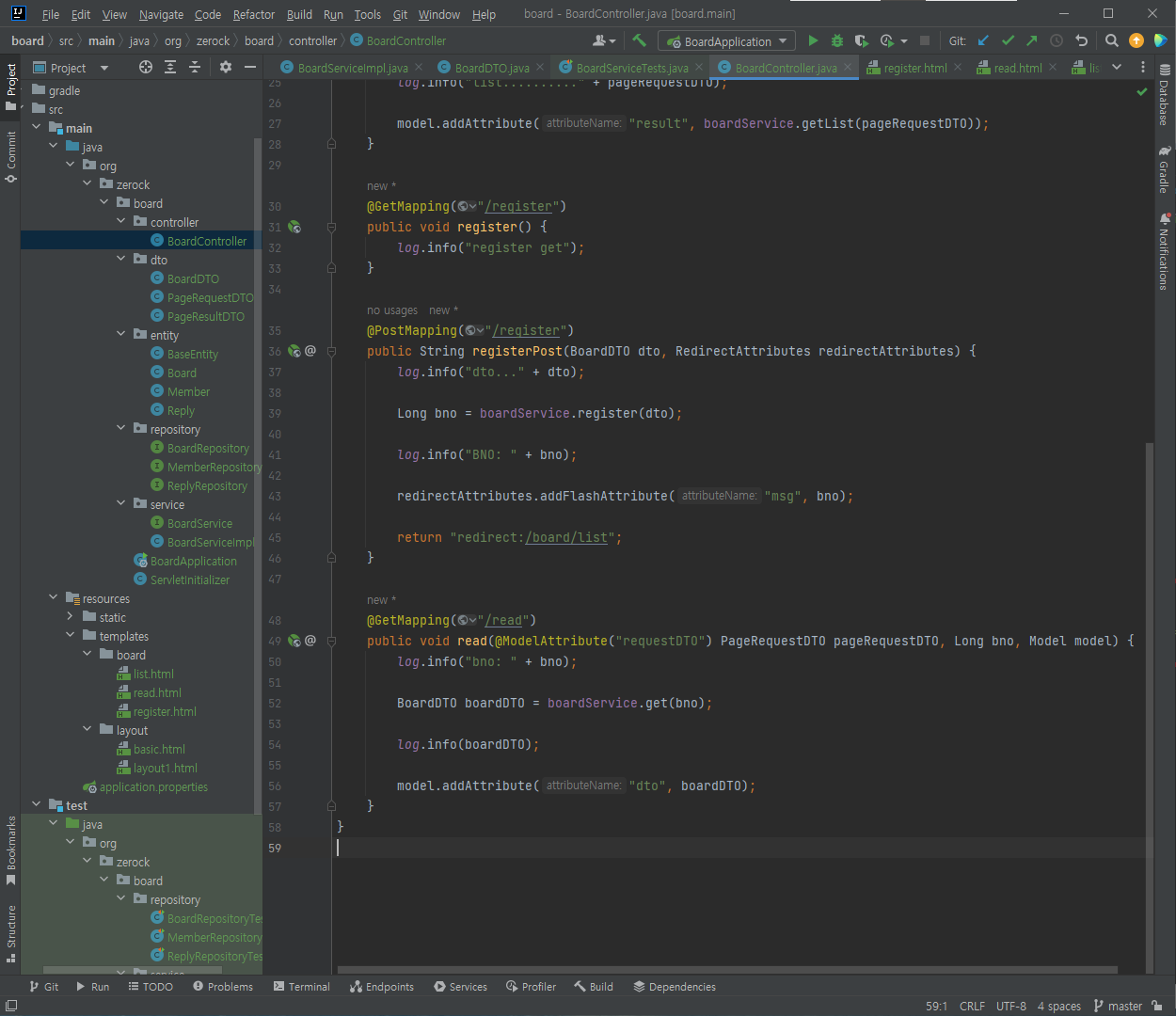This screenshot has width=1176, height=1016.
Task: Collapse all in Project panel
Action: [x=195, y=67]
